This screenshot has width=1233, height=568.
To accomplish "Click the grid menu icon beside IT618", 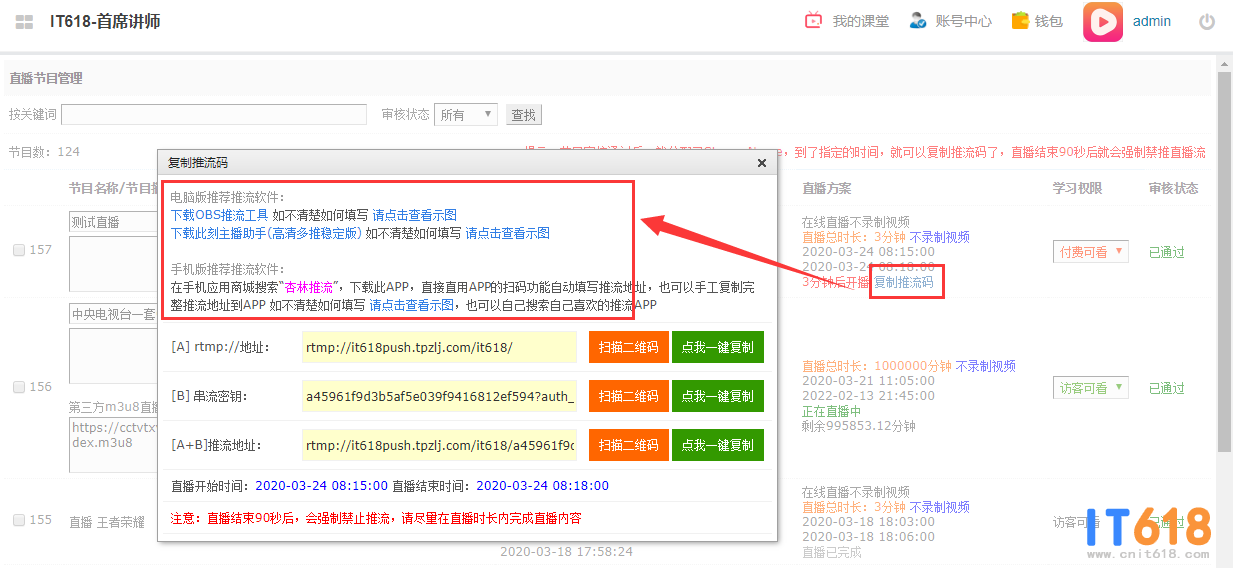I will click(25, 22).
